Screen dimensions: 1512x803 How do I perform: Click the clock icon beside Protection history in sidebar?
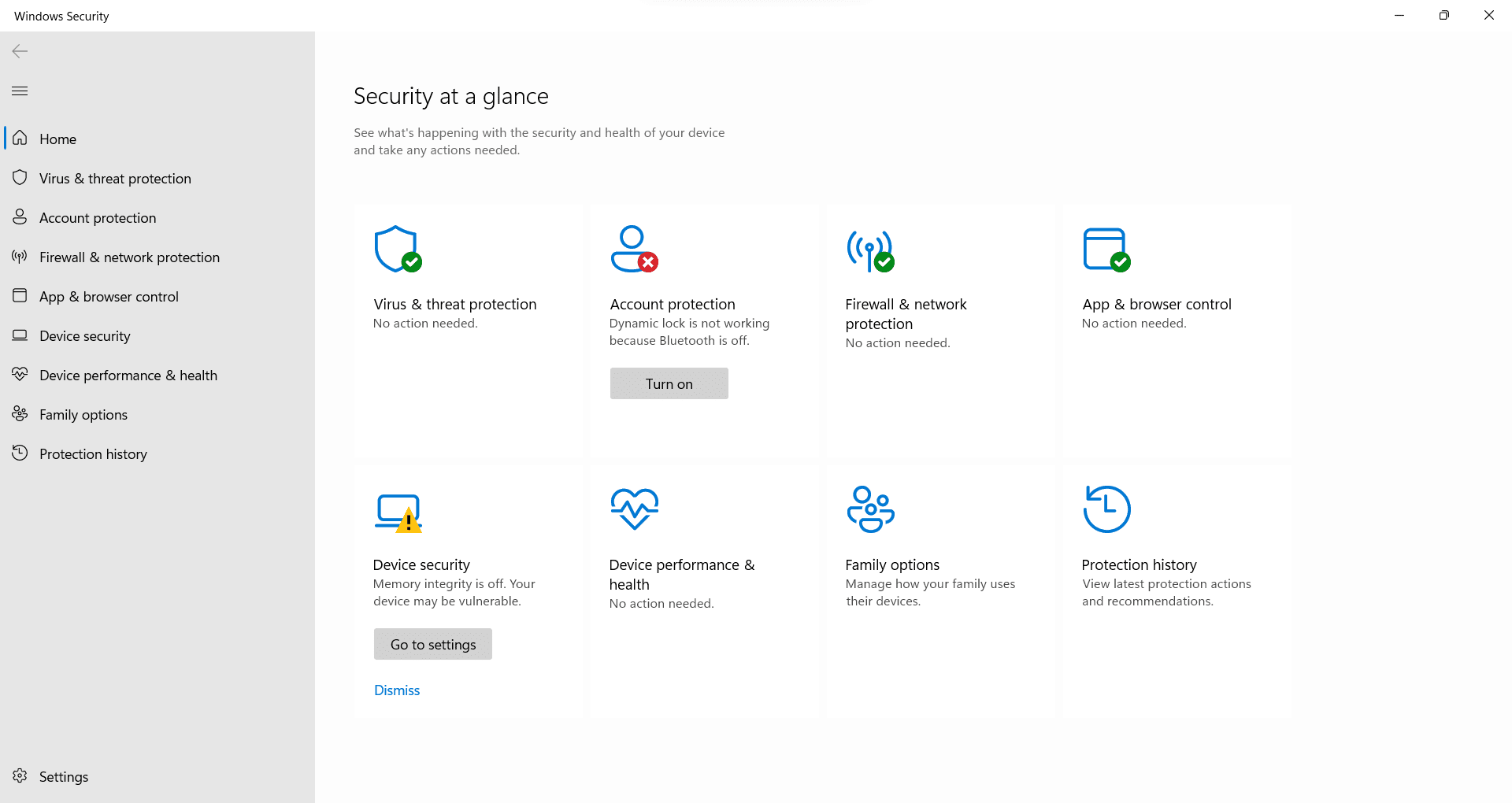tap(20, 453)
